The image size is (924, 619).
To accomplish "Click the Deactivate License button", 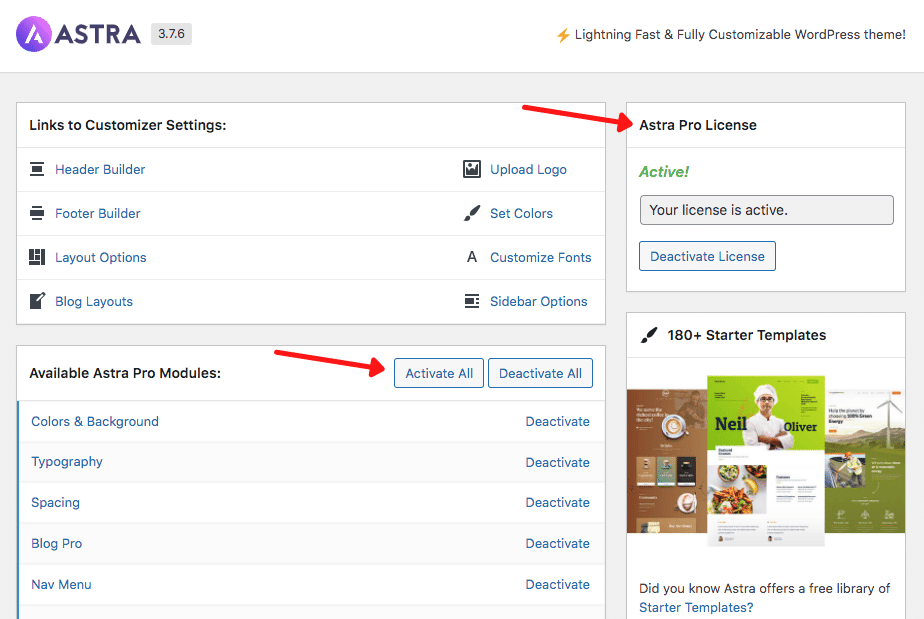I will click(x=707, y=256).
